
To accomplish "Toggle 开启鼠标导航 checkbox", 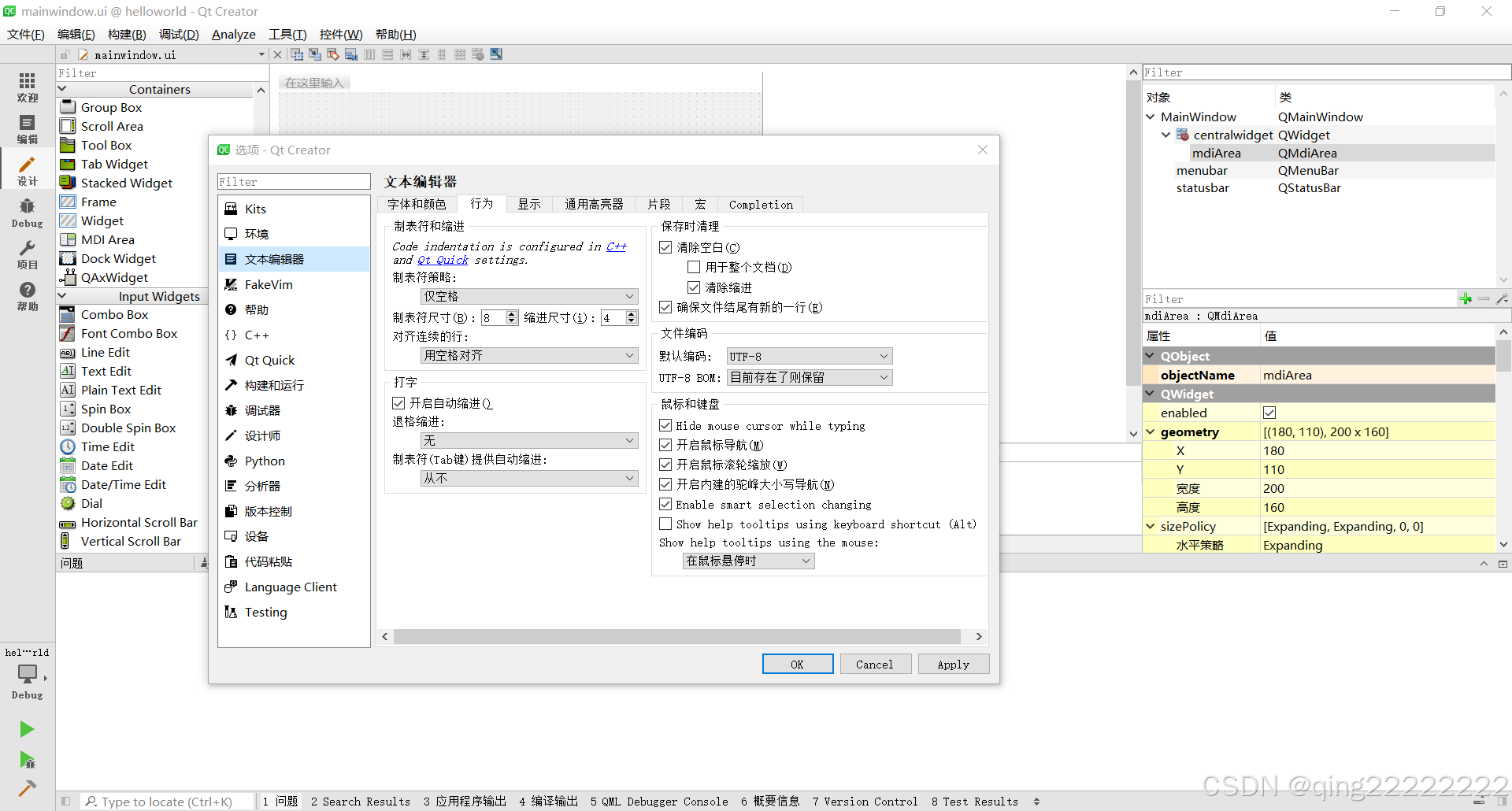I will [665, 445].
